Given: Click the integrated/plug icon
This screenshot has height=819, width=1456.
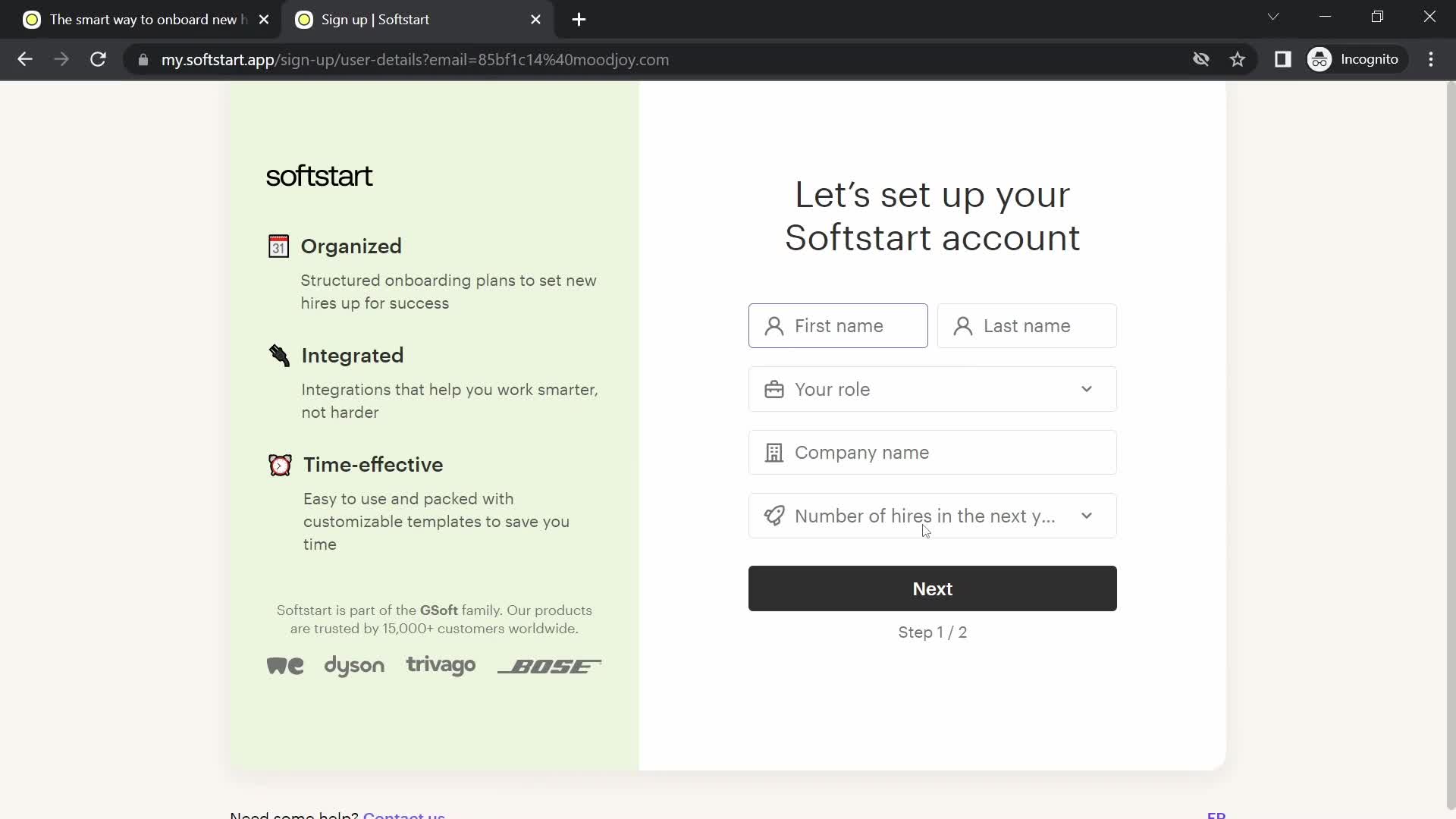Looking at the screenshot, I should 279,356.
